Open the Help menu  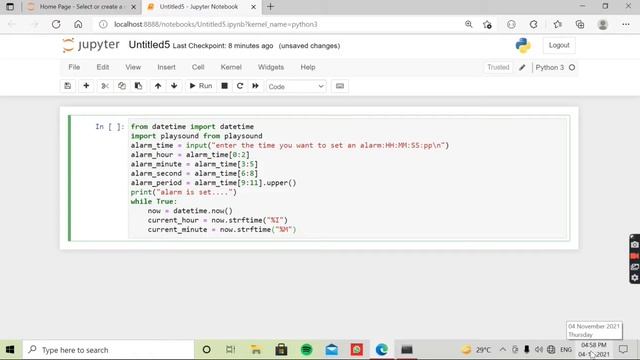tap(308, 67)
